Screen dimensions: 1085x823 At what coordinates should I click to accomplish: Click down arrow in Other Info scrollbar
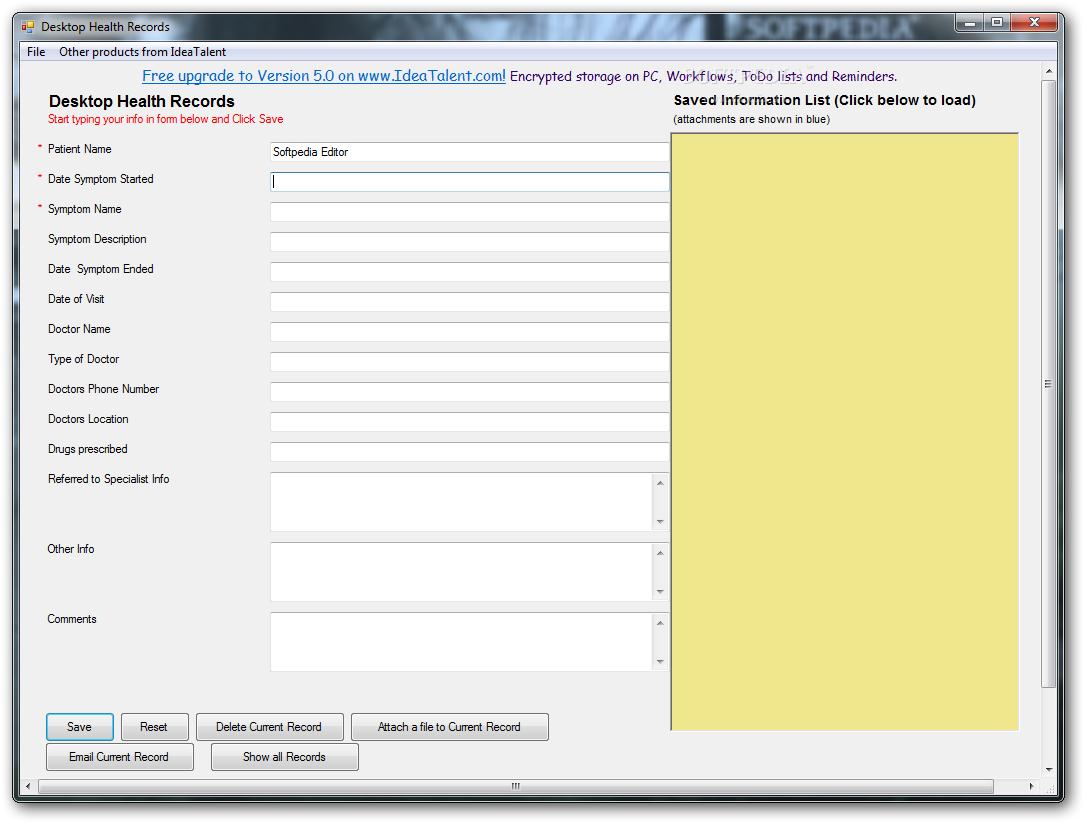tap(660, 592)
